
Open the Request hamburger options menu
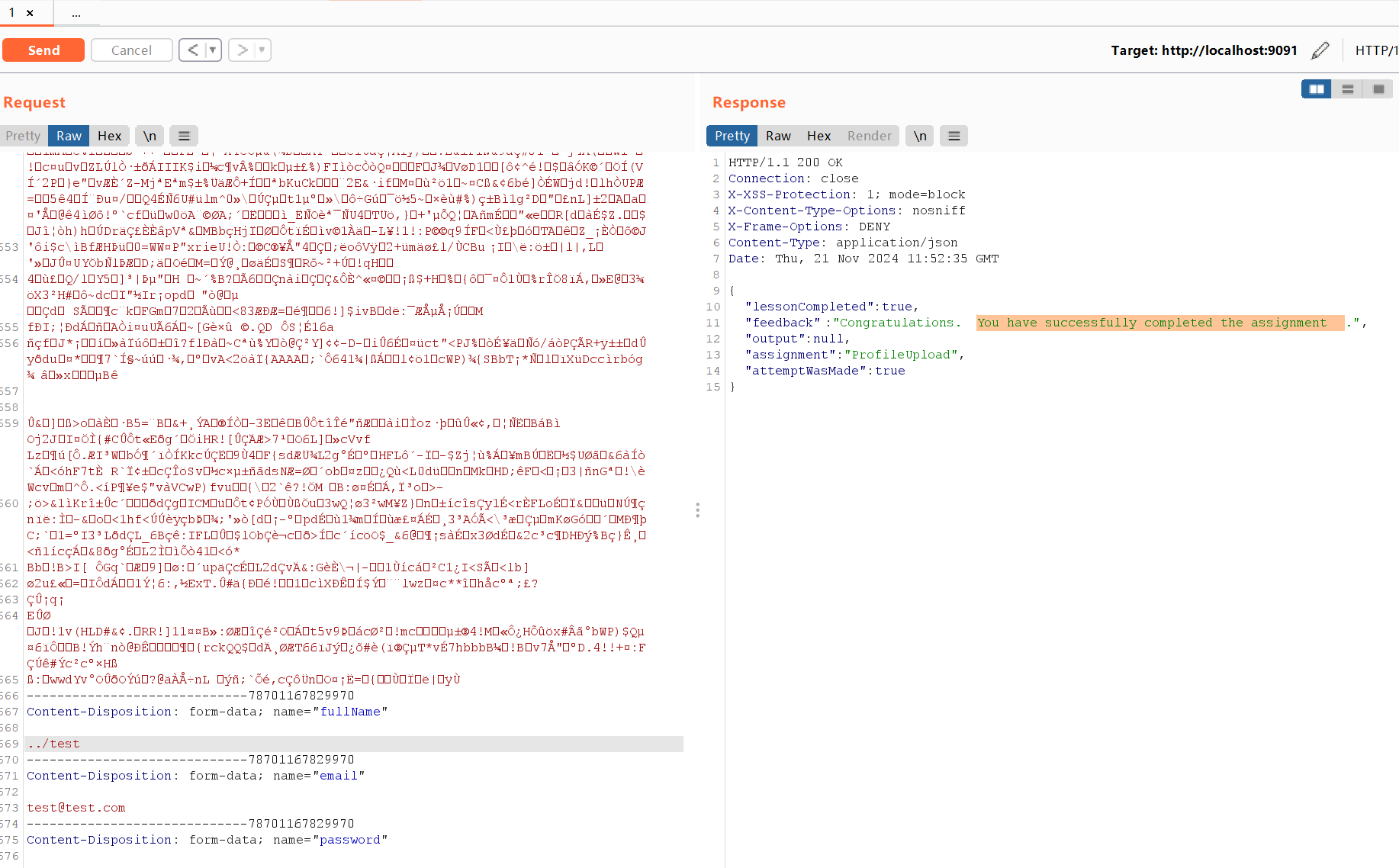tap(184, 136)
